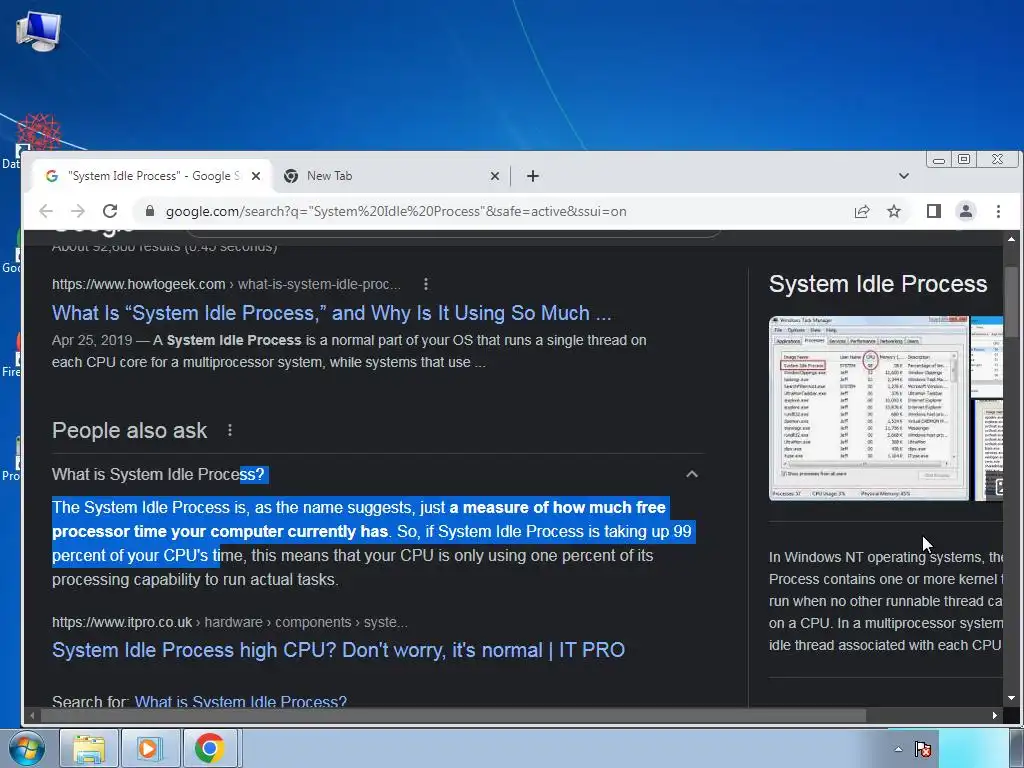This screenshot has height=768, width=1024.
Task: Bookmark this page with the star
Action: 893,211
